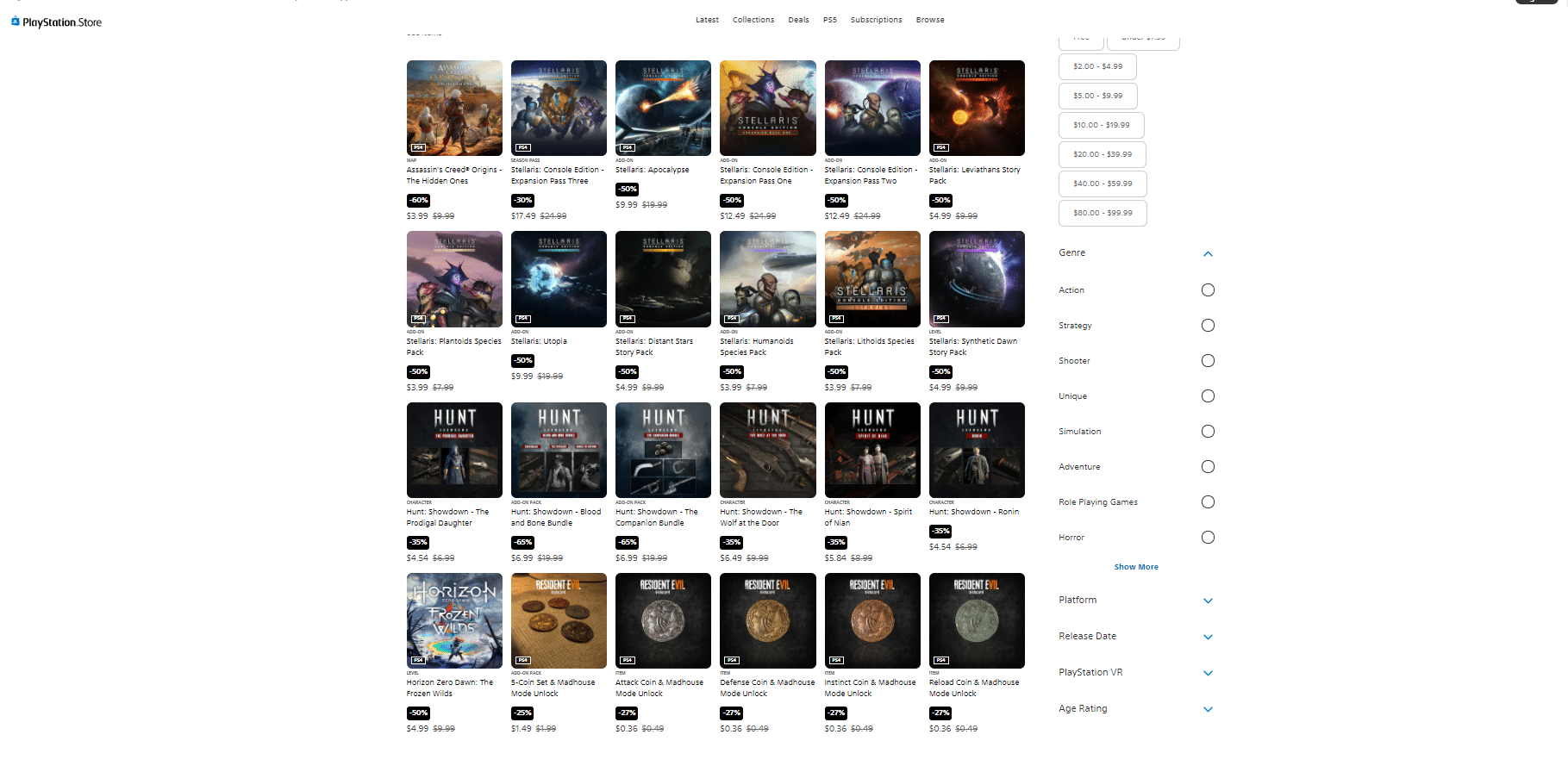Filter by $10.00 - $19.99 price button
1568x772 pixels.
(x=1102, y=125)
